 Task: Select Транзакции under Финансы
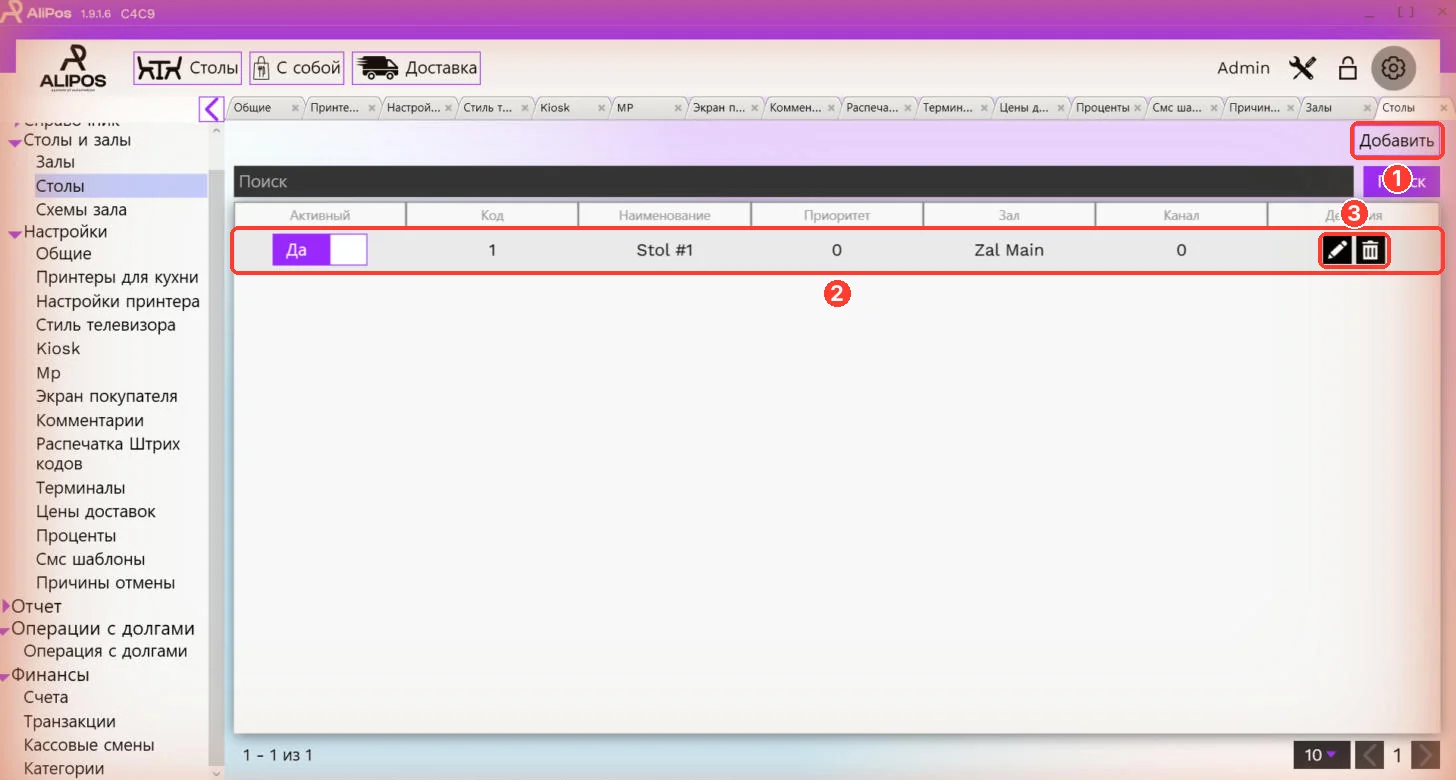coord(70,721)
